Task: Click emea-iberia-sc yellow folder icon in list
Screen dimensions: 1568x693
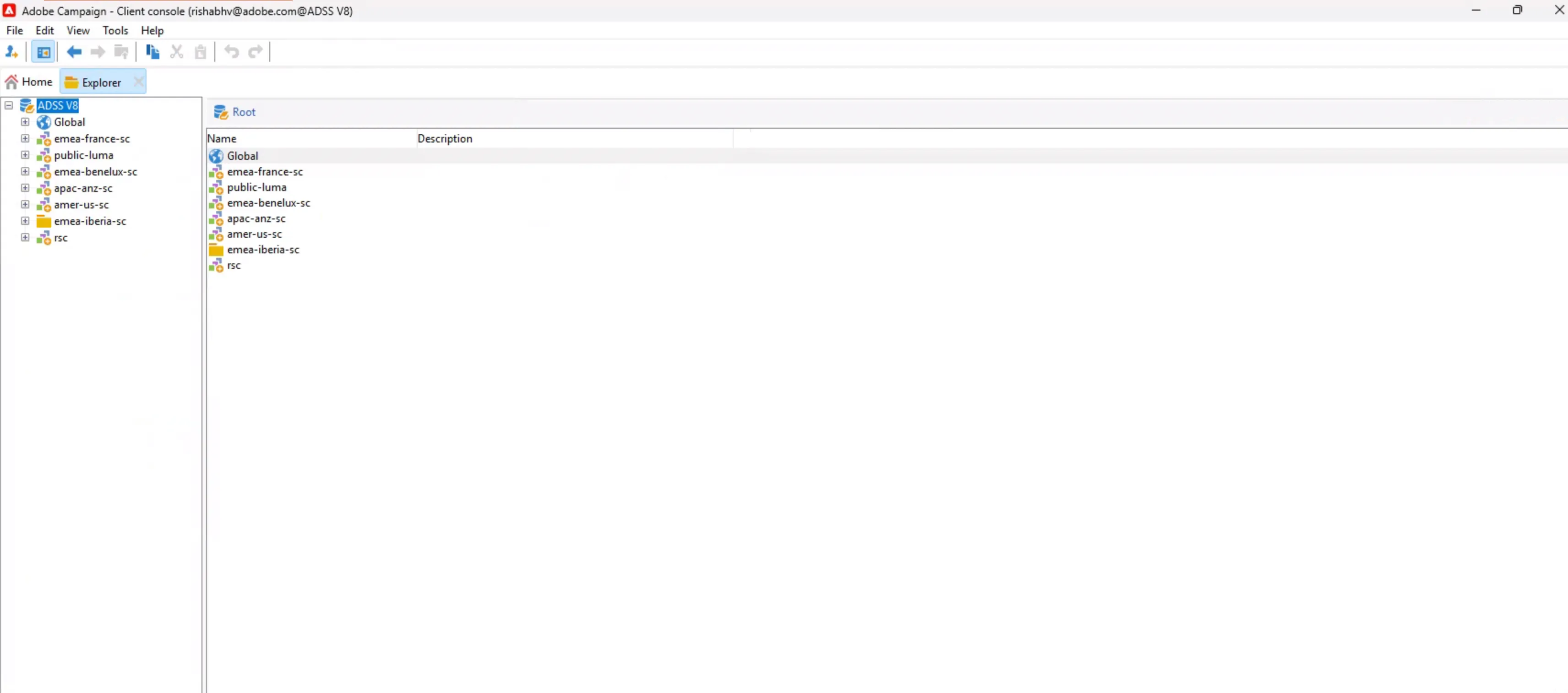Action: pyautogui.click(x=216, y=250)
